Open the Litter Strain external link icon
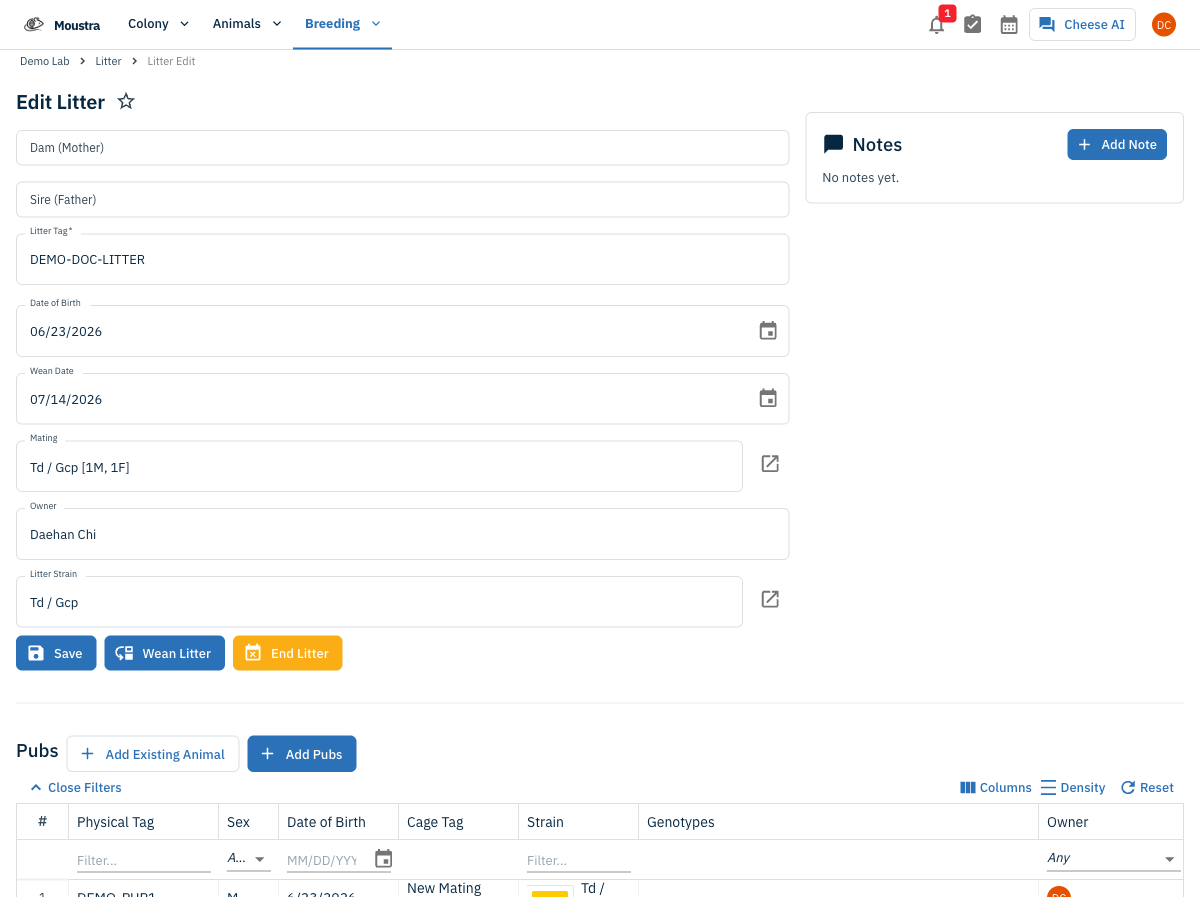 point(770,599)
